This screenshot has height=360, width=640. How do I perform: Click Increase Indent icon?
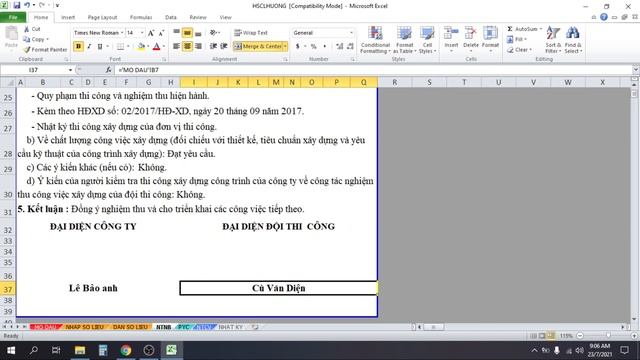224,47
